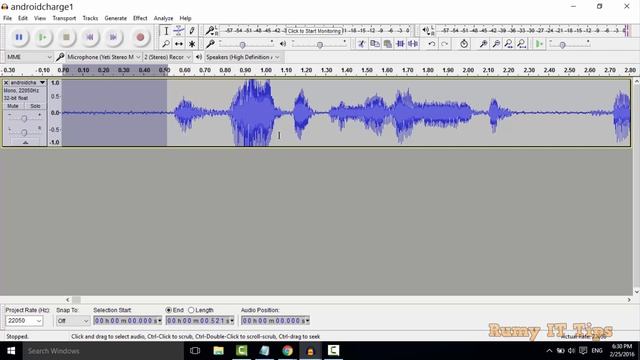Click the playback speed slider
This screenshot has height=360, width=640.
[x=562, y=44]
